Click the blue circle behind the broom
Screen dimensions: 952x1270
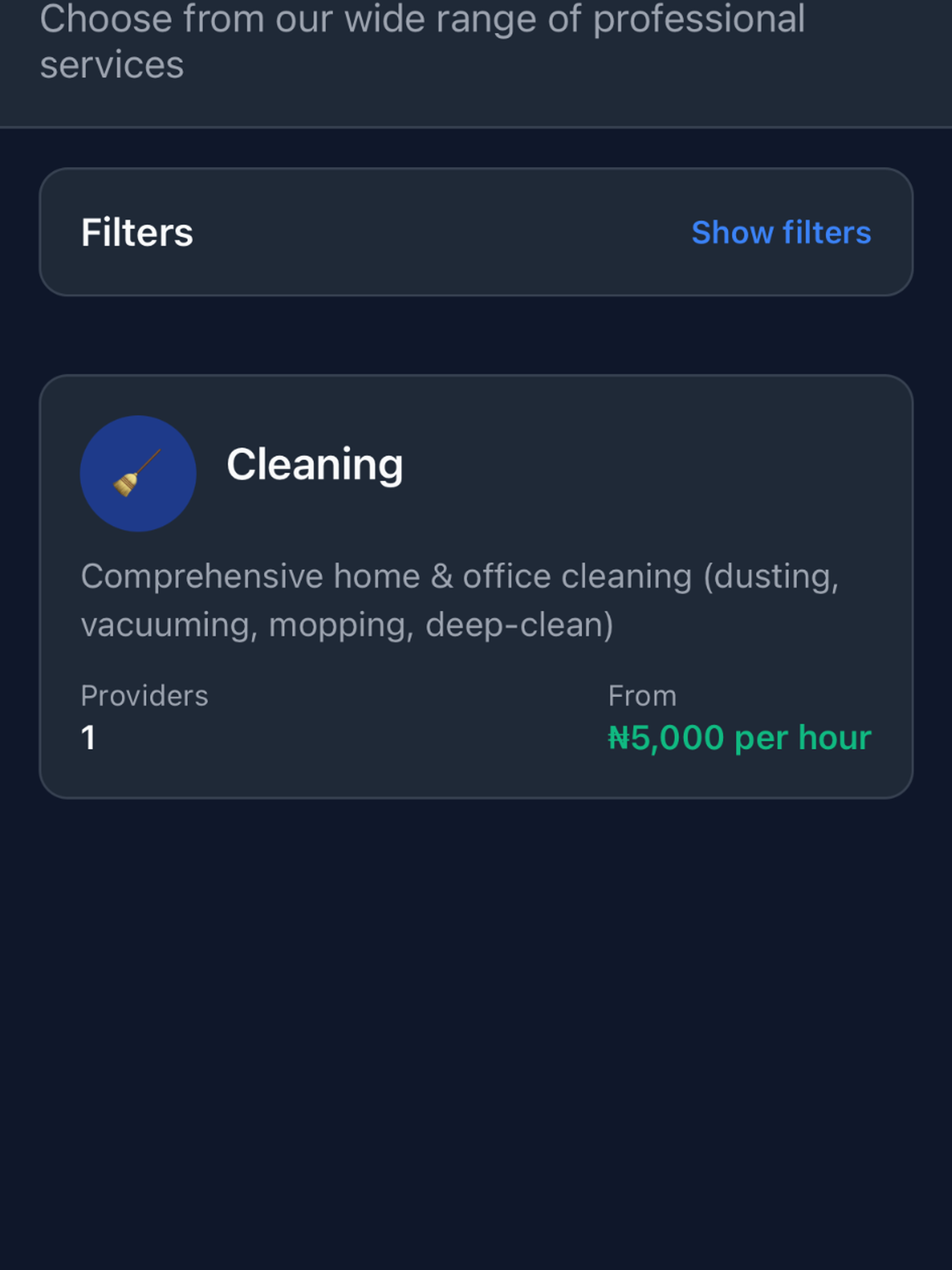pyautogui.click(x=138, y=473)
